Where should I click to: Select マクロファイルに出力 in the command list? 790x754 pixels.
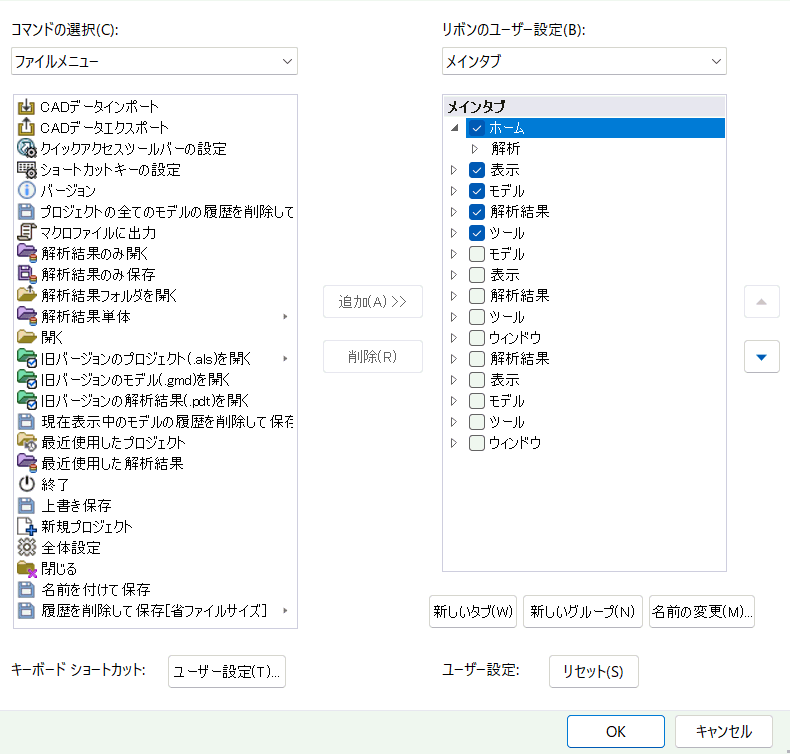click(98, 233)
